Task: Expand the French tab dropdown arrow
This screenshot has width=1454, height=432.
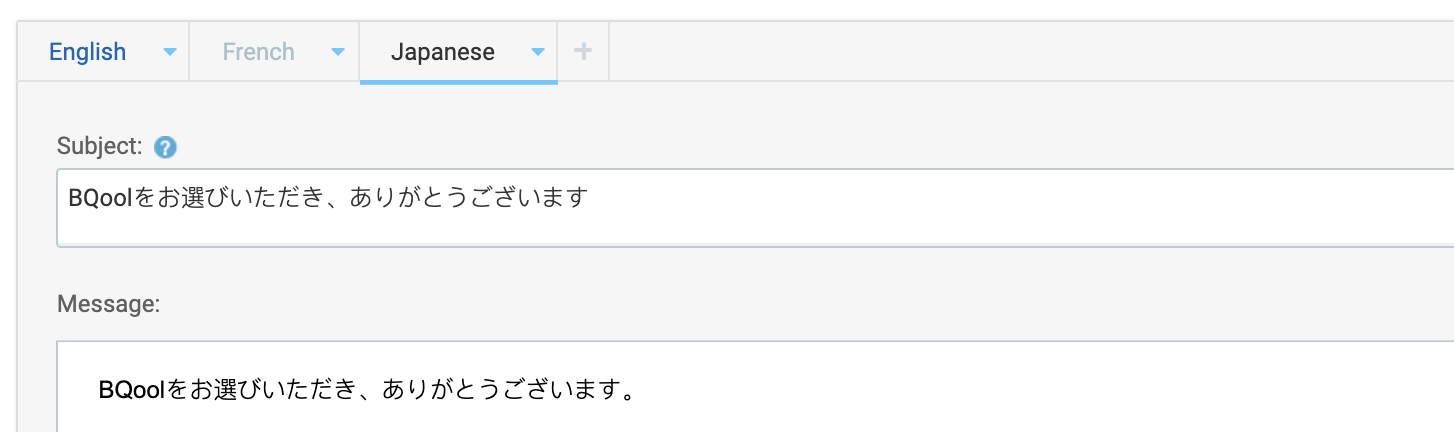Action: pyautogui.click(x=338, y=52)
